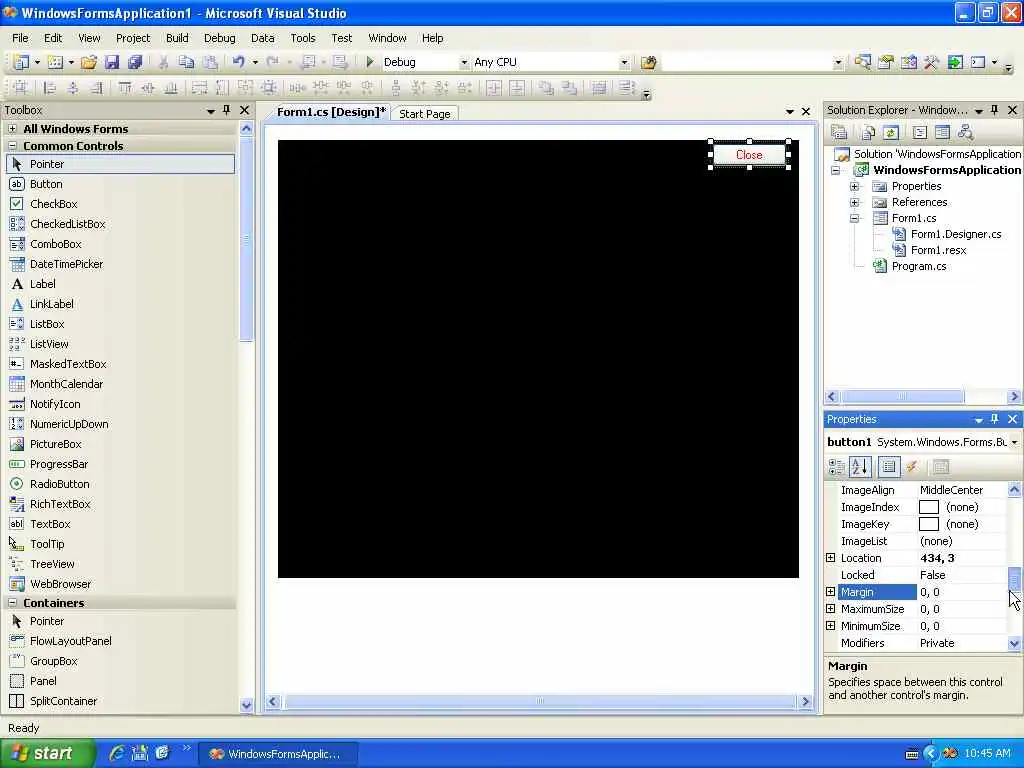Viewport: 1024px width, 768px height.
Task: Select the Form1.cs [Design] tab
Action: pyautogui.click(x=331, y=112)
